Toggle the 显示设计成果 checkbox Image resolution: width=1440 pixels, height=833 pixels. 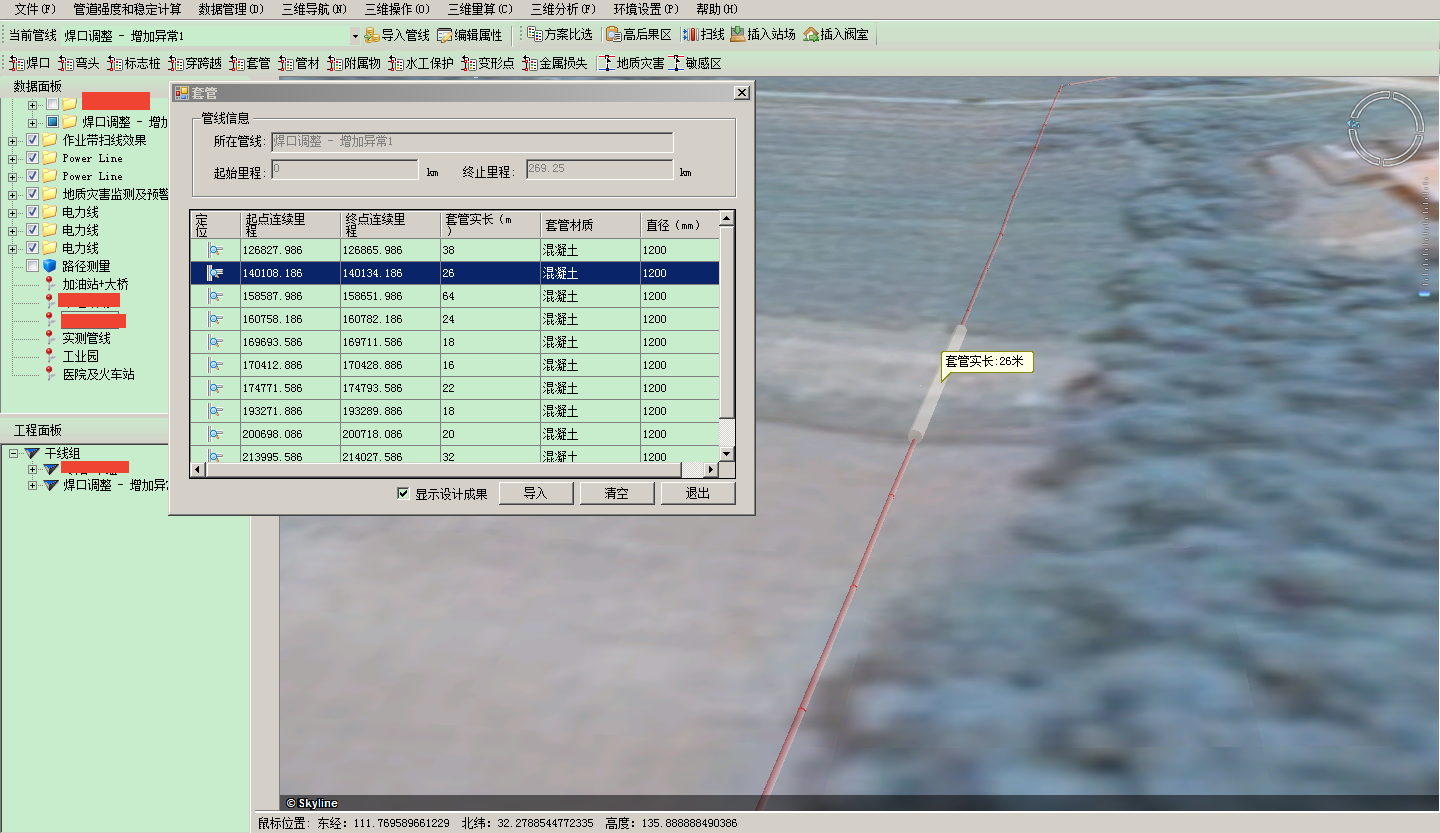(x=403, y=493)
